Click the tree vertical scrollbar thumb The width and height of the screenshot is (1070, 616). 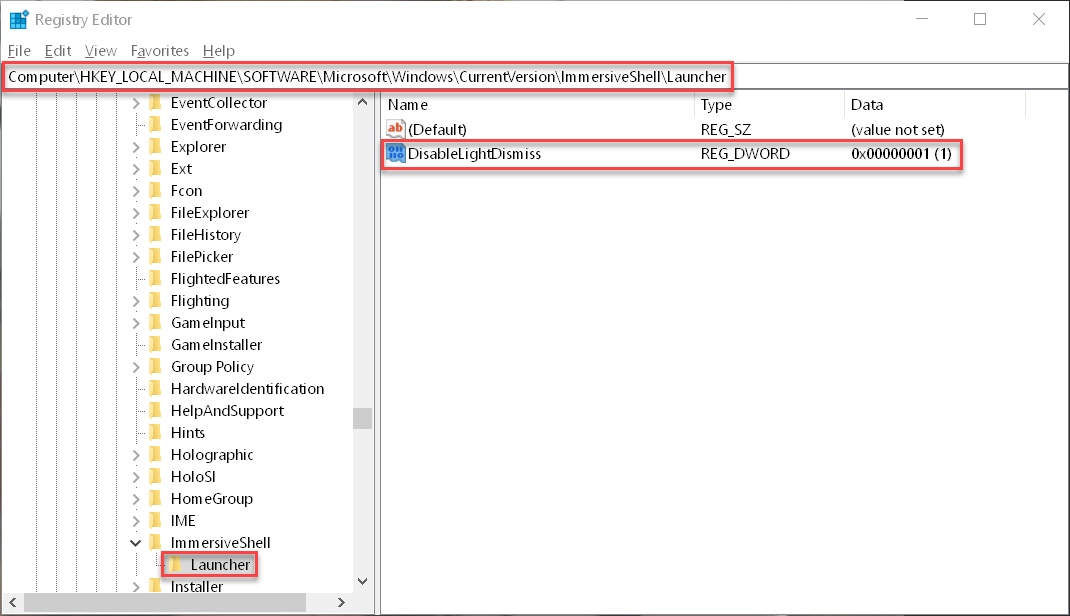click(x=362, y=418)
